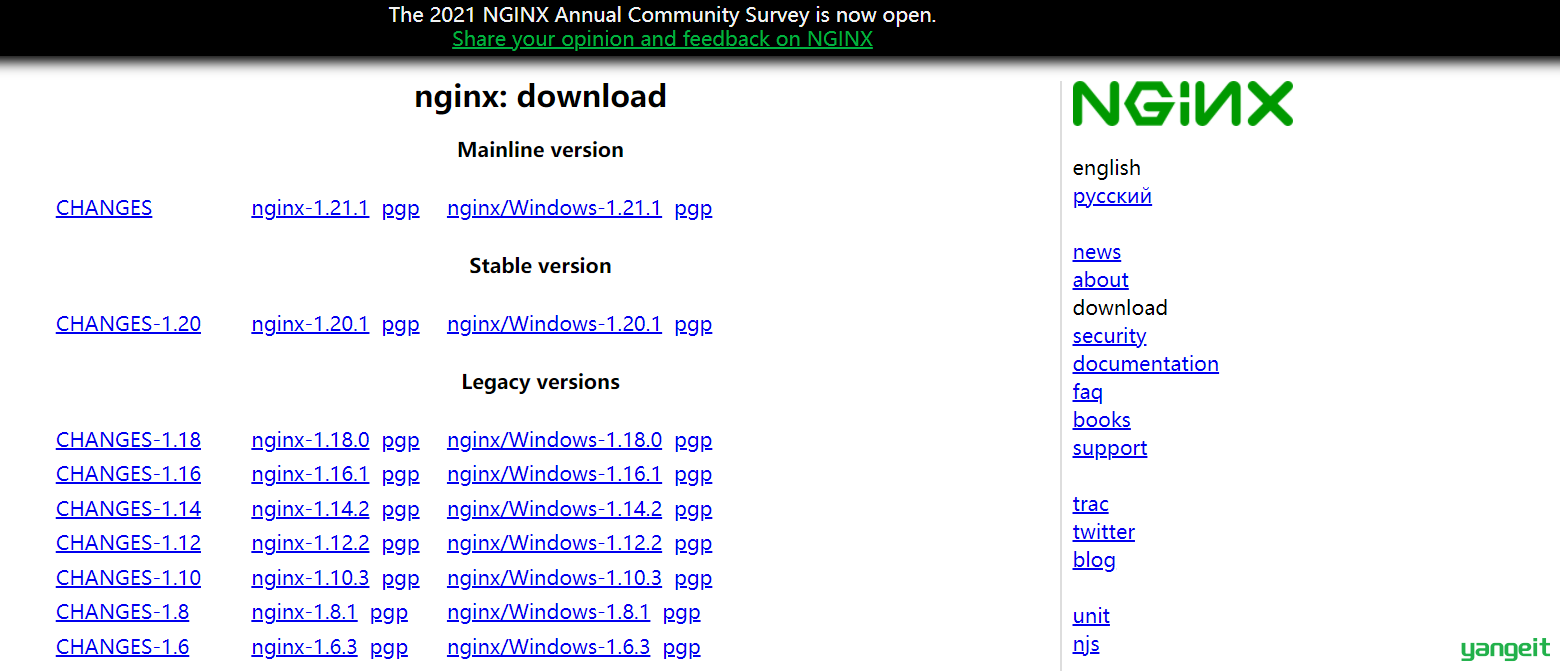Open pgp for nginx/Windows-1.8.1
1560x671 pixels.
tap(681, 613)
